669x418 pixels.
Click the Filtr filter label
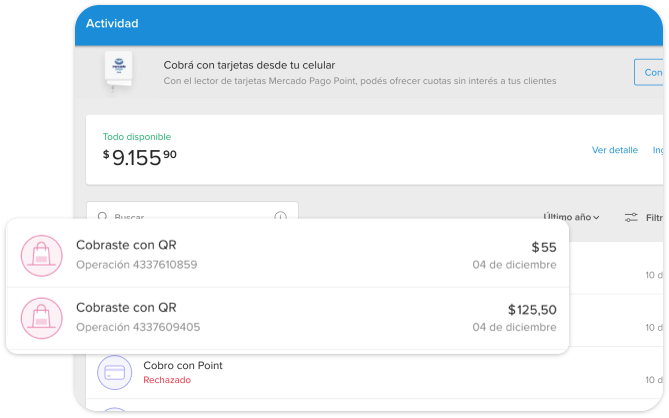pos(654,218)
